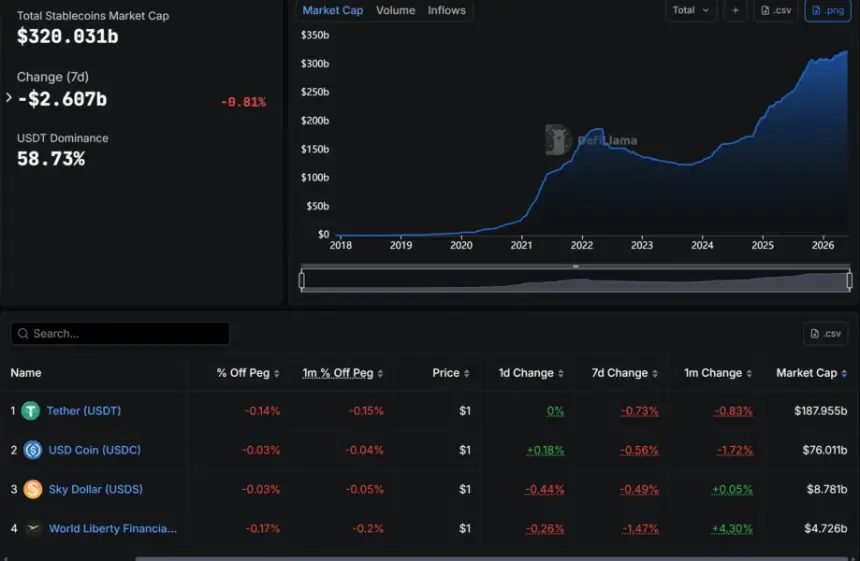Switch to the Market Cap chart tab

point(332,10)
